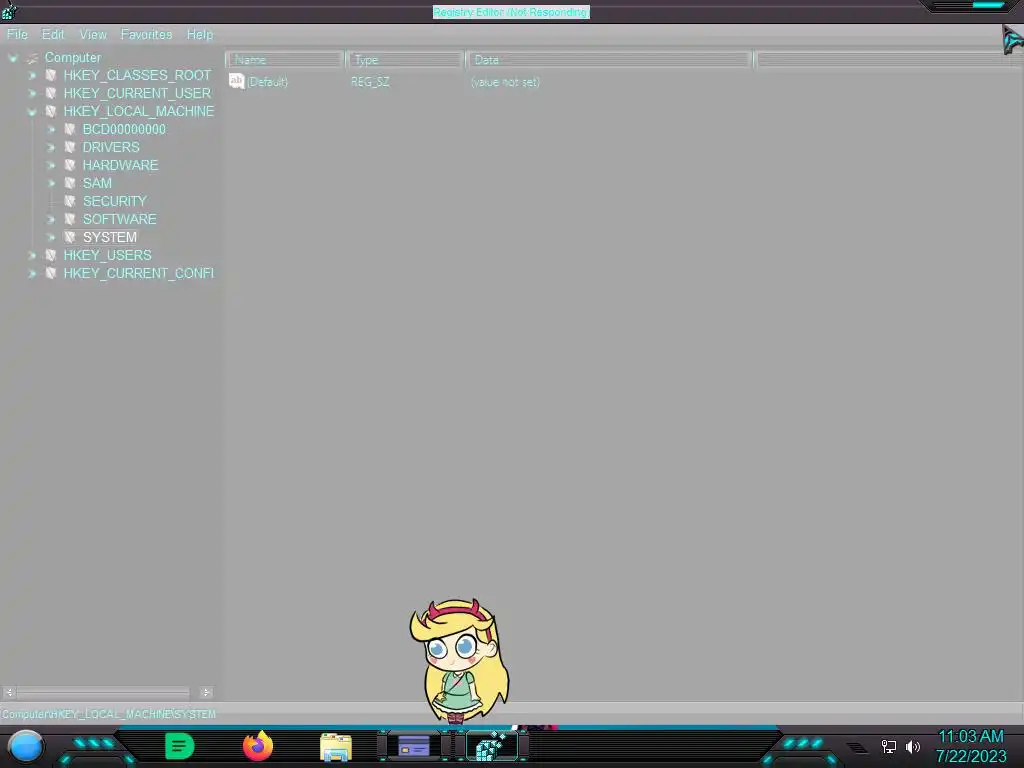Switch to the Registry Editor taskbar button
The height and width of the screenshot is (768, 1024).
point(492,746)
